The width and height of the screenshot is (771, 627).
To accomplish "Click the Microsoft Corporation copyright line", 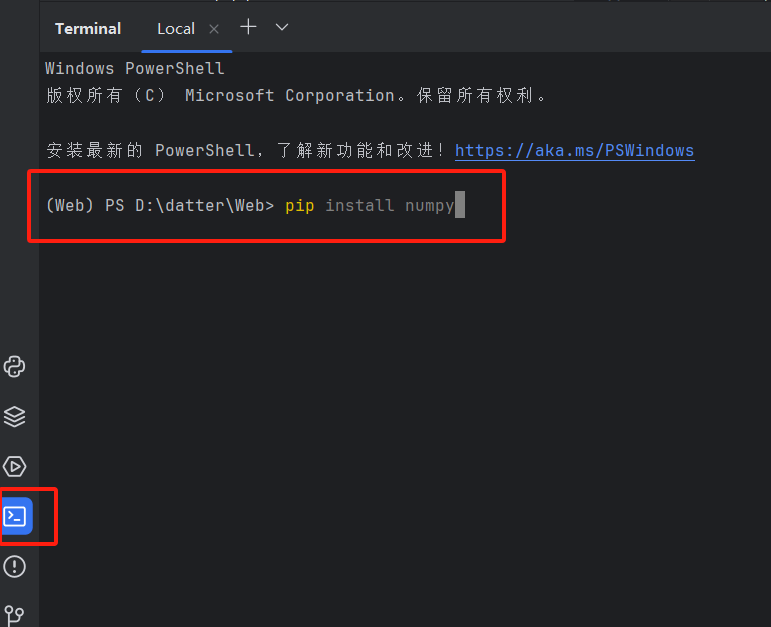I will [x=297, y=95].
